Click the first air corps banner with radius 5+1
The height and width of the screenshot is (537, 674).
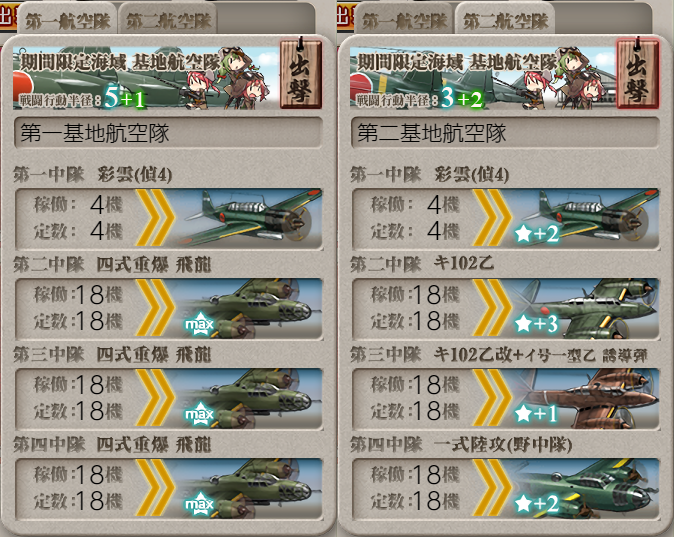click(146, 76)
